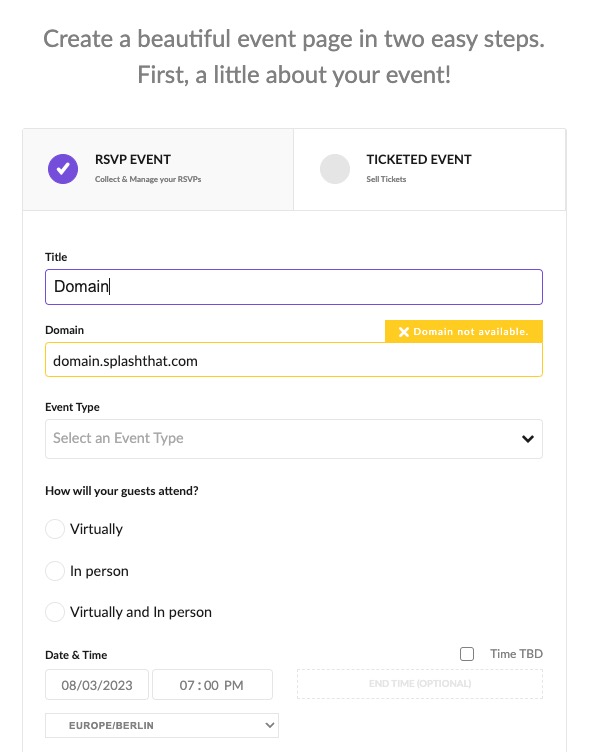The image size is (599, 752).
Task: Choose the Virtually radio option
Action: (55, 529)
